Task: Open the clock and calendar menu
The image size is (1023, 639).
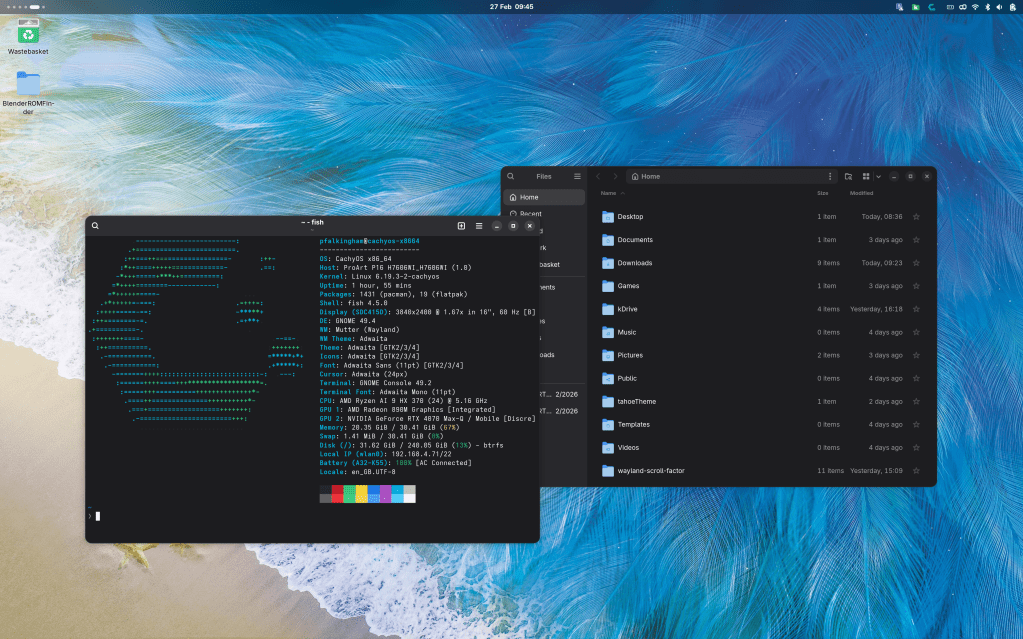Action: [x=511, y=6]
